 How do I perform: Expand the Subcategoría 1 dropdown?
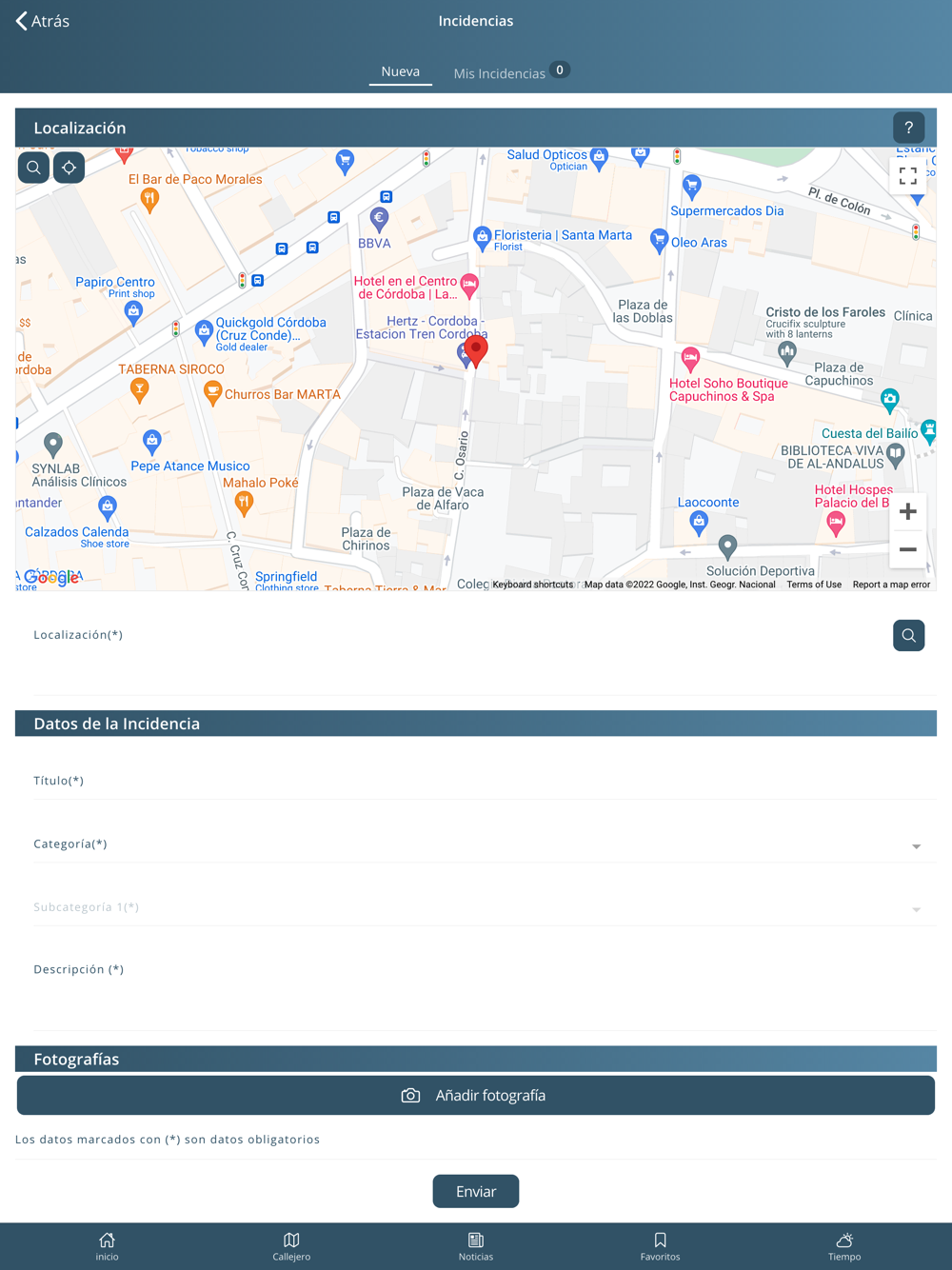pyautogui.click(x=485, y=907)
